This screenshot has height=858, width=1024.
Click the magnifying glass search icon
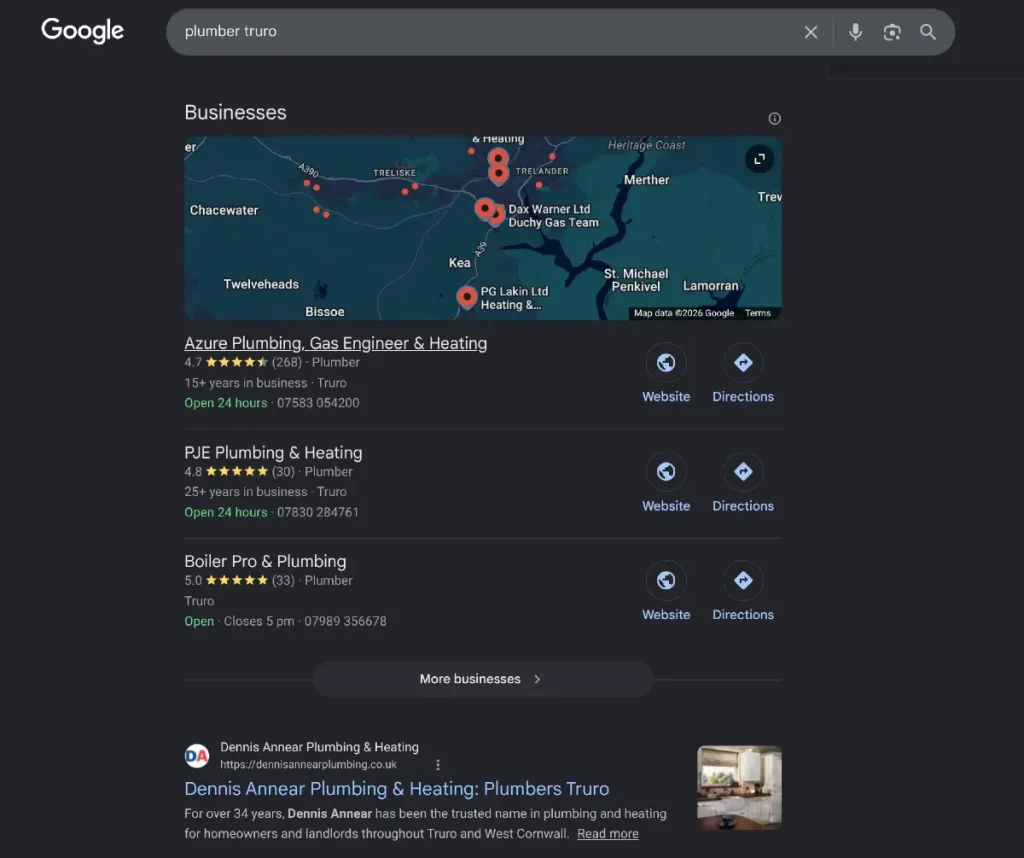tap(927, 32)
